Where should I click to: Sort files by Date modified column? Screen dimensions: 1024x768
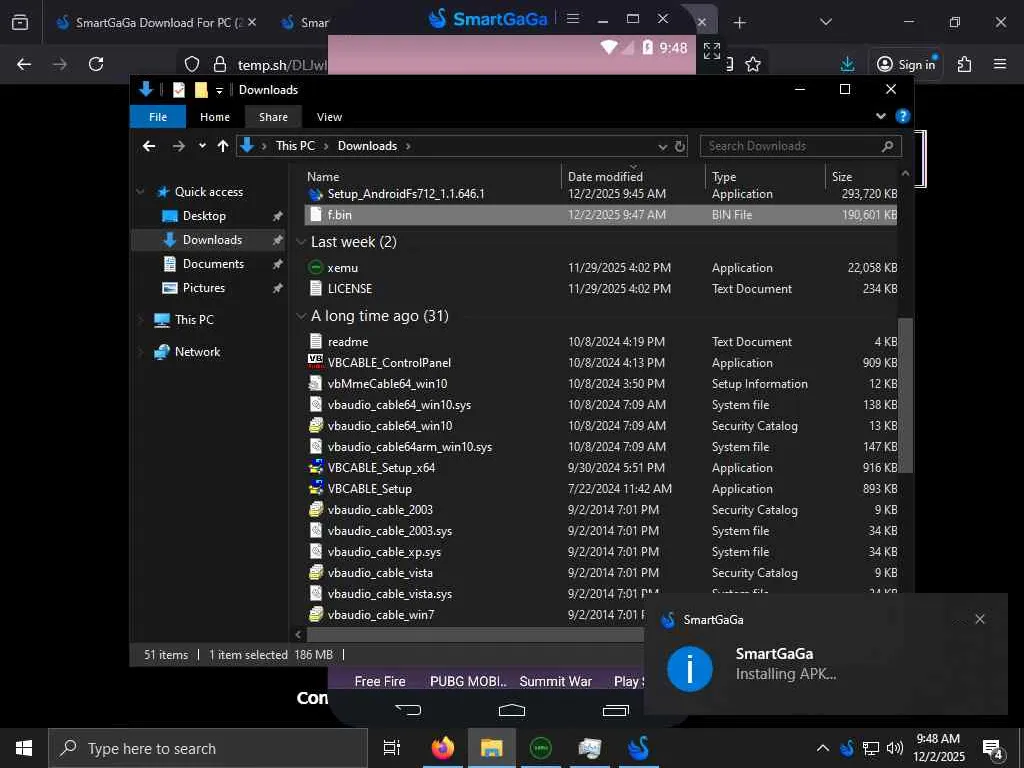605,176
